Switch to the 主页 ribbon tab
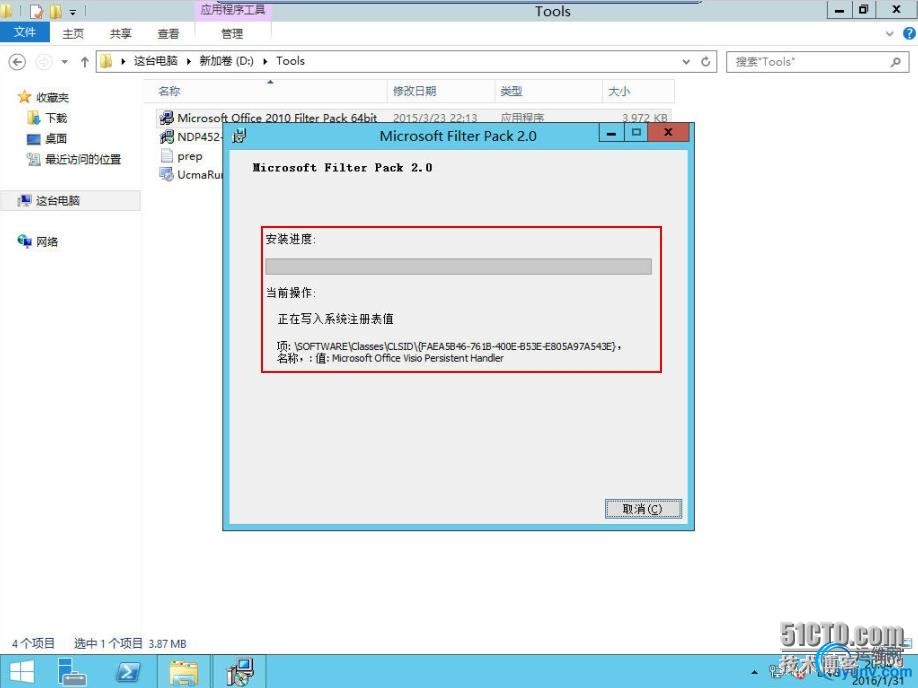This screenshot has width=918, height=688. 73,33
